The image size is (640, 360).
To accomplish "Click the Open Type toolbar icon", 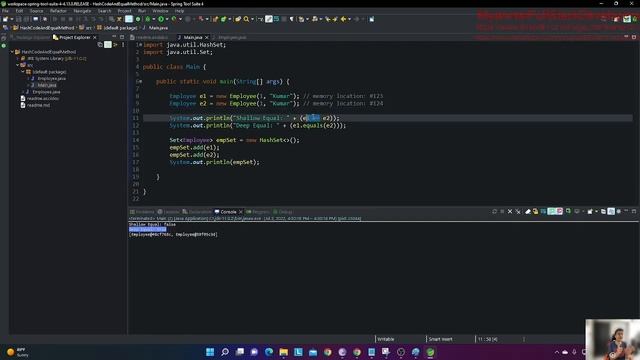I will point(238,19).
